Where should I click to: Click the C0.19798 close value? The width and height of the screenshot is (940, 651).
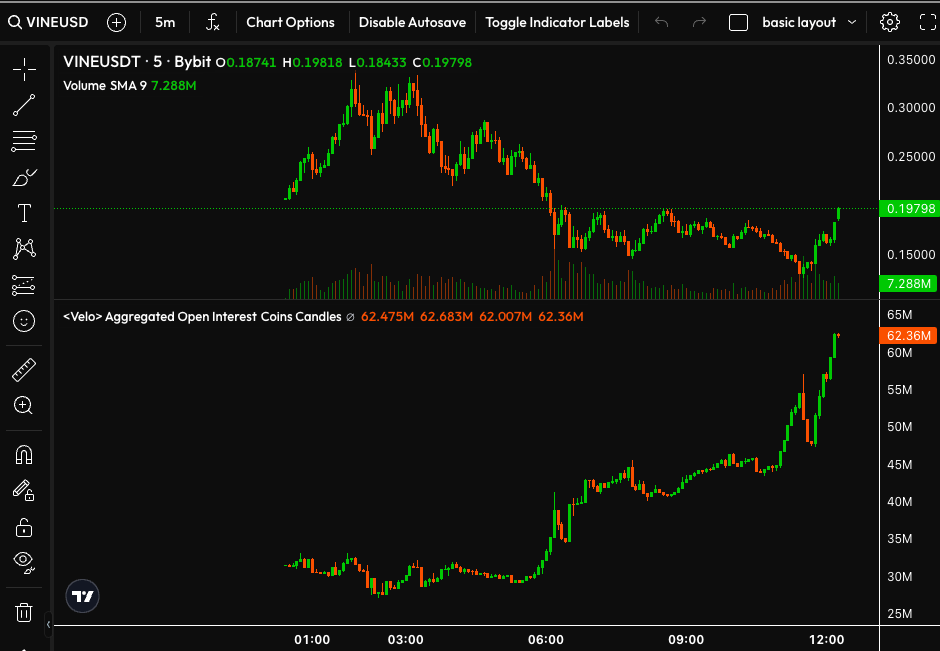pos(442,62)
